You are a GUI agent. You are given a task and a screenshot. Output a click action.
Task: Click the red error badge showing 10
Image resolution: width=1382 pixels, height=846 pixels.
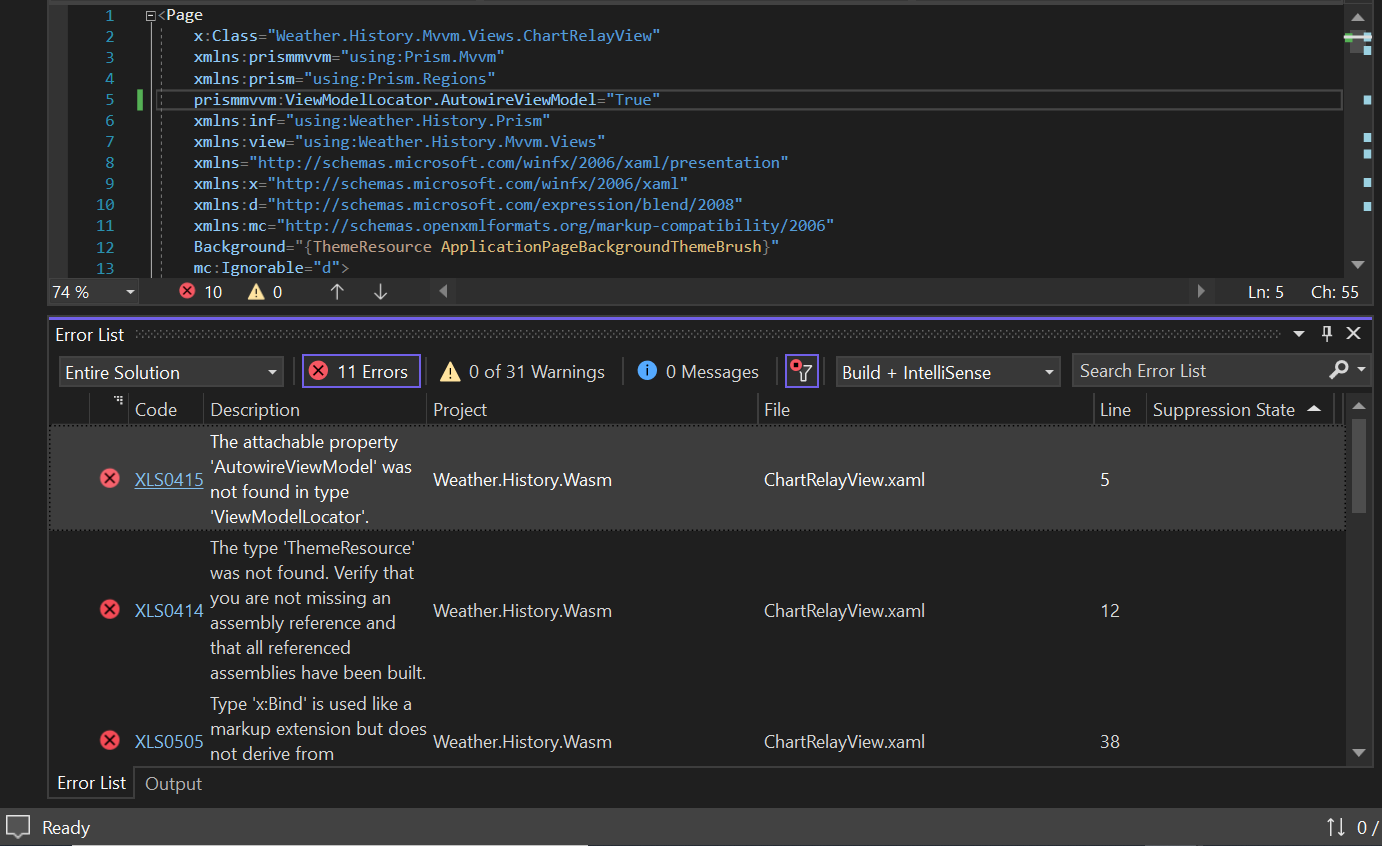pyautogui.click(x=198, y=291)
